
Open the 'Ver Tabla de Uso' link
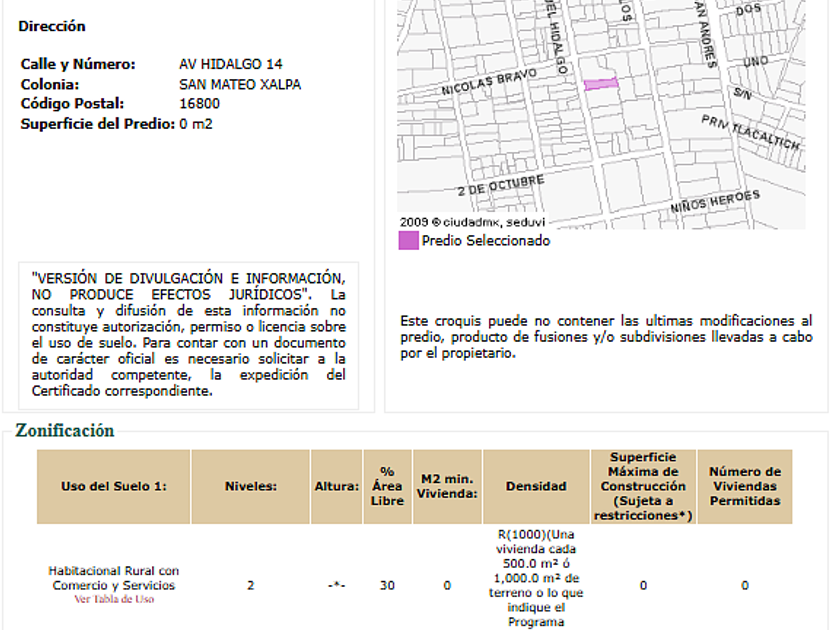114,599
